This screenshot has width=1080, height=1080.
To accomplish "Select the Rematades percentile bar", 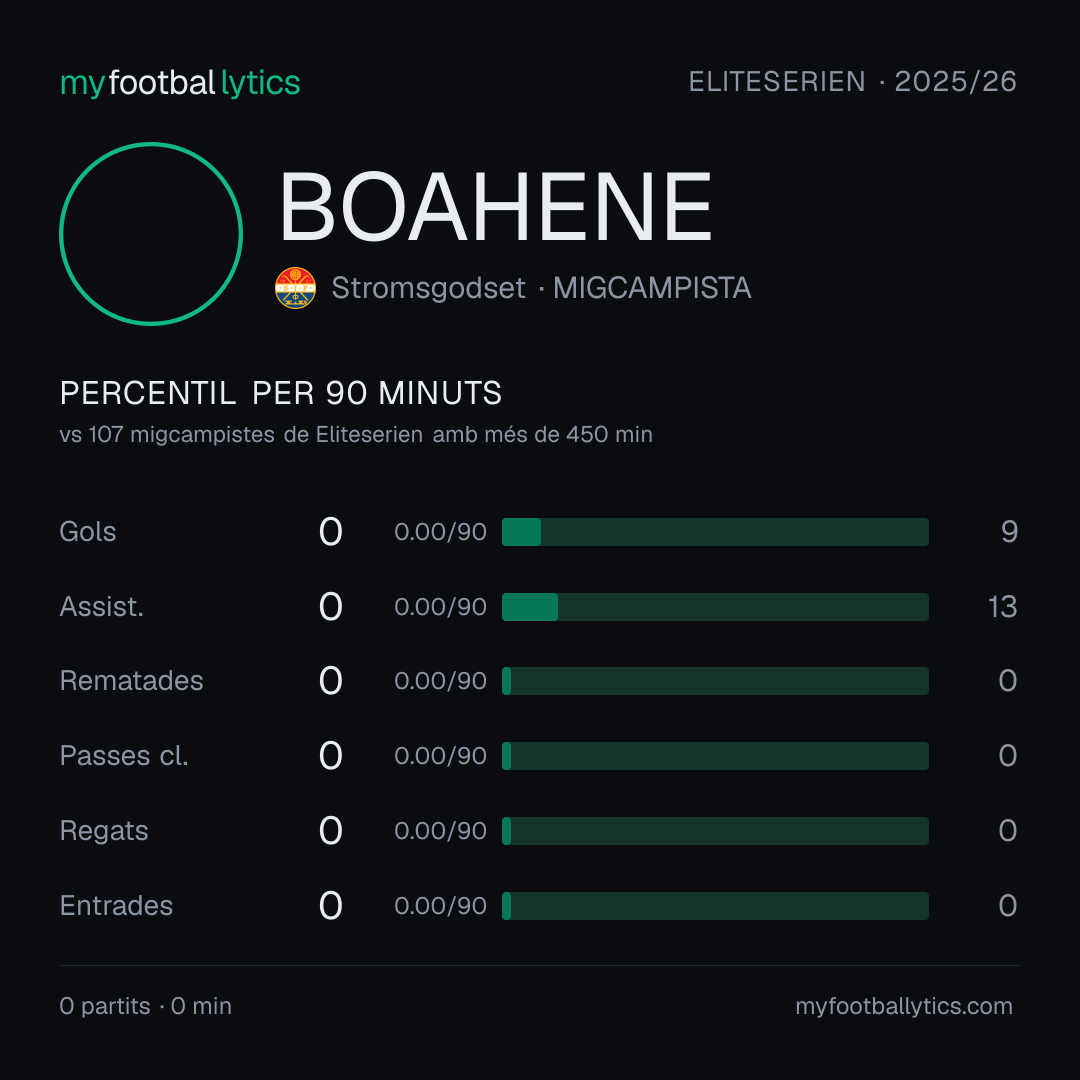I will pos(715,681).
